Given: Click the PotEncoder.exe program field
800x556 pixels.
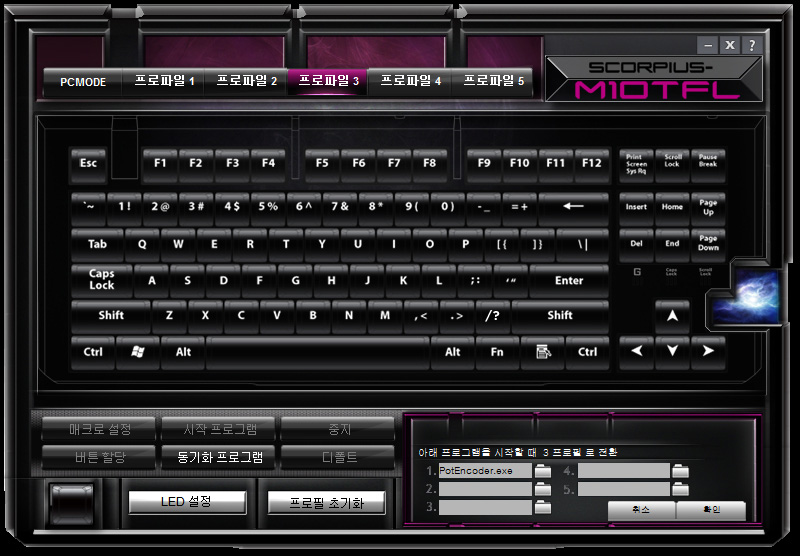Looking at the screenshot, I should coord(485,471).
